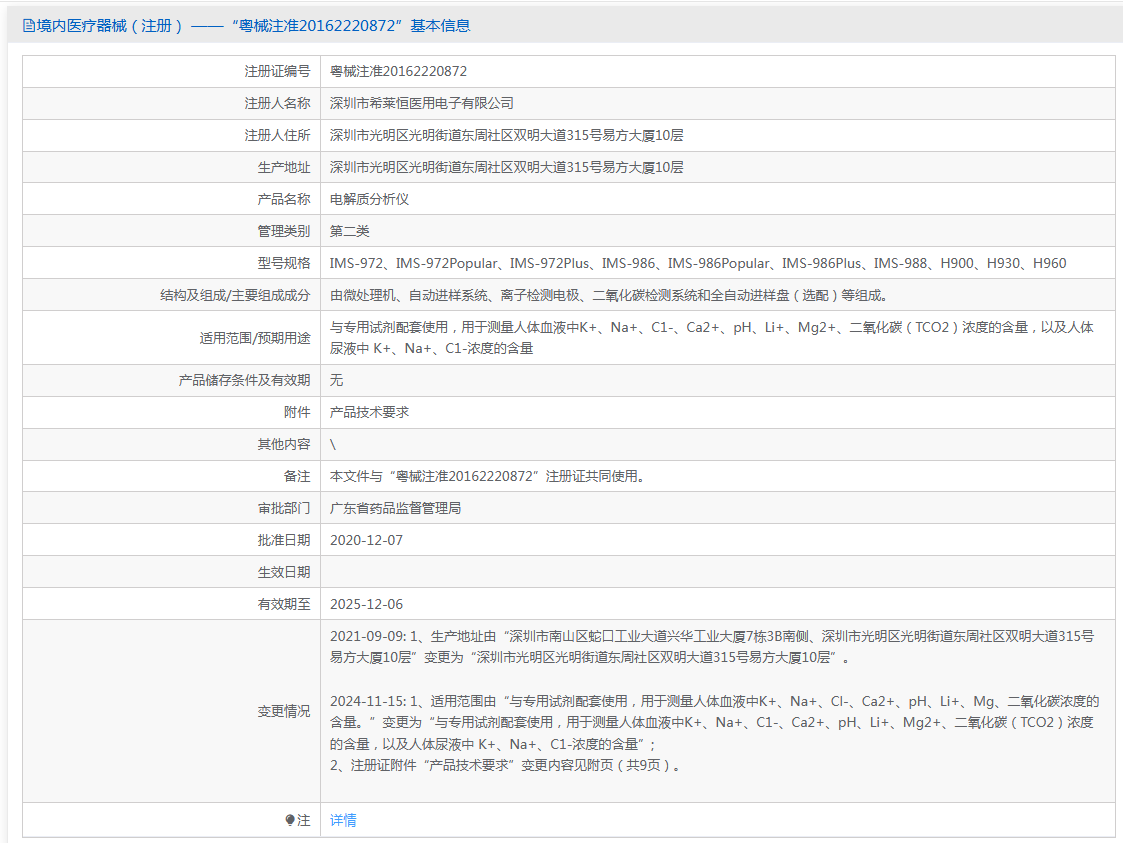1123x843 pixels.
Task: Click the 其他内容 label
Action: tap(284, 444)
